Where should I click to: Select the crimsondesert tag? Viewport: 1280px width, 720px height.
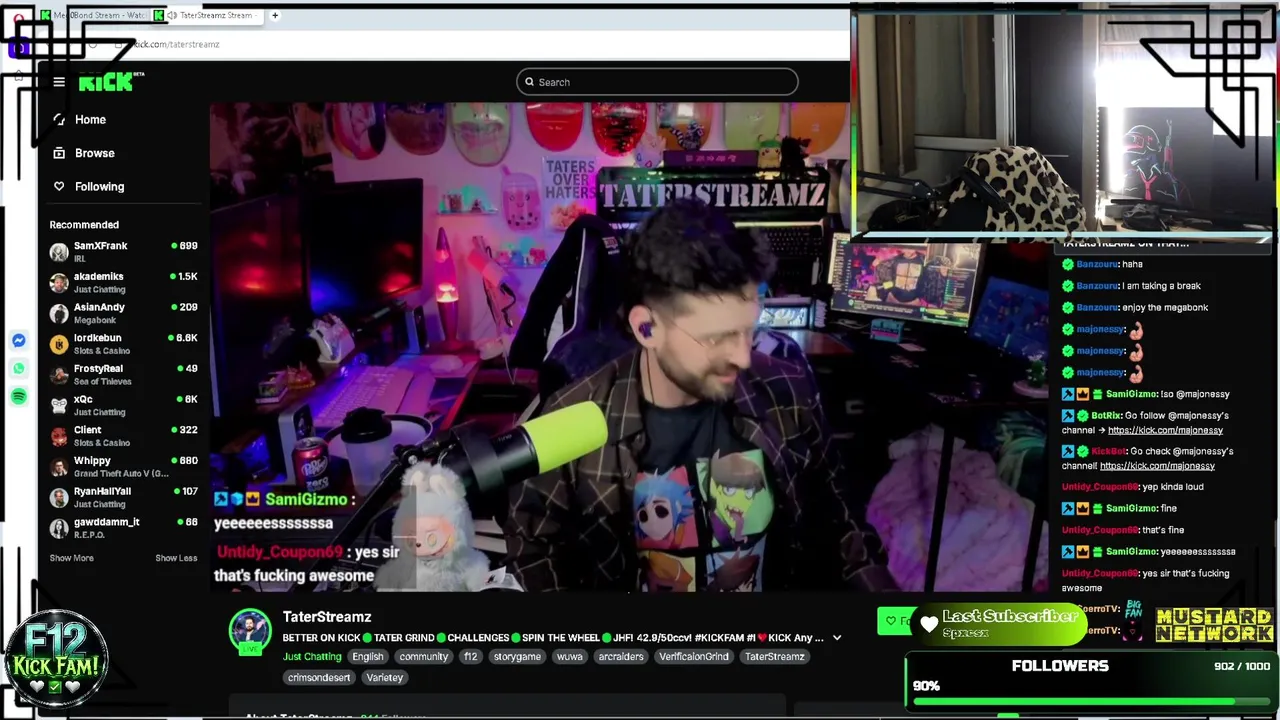pos(318,678)
